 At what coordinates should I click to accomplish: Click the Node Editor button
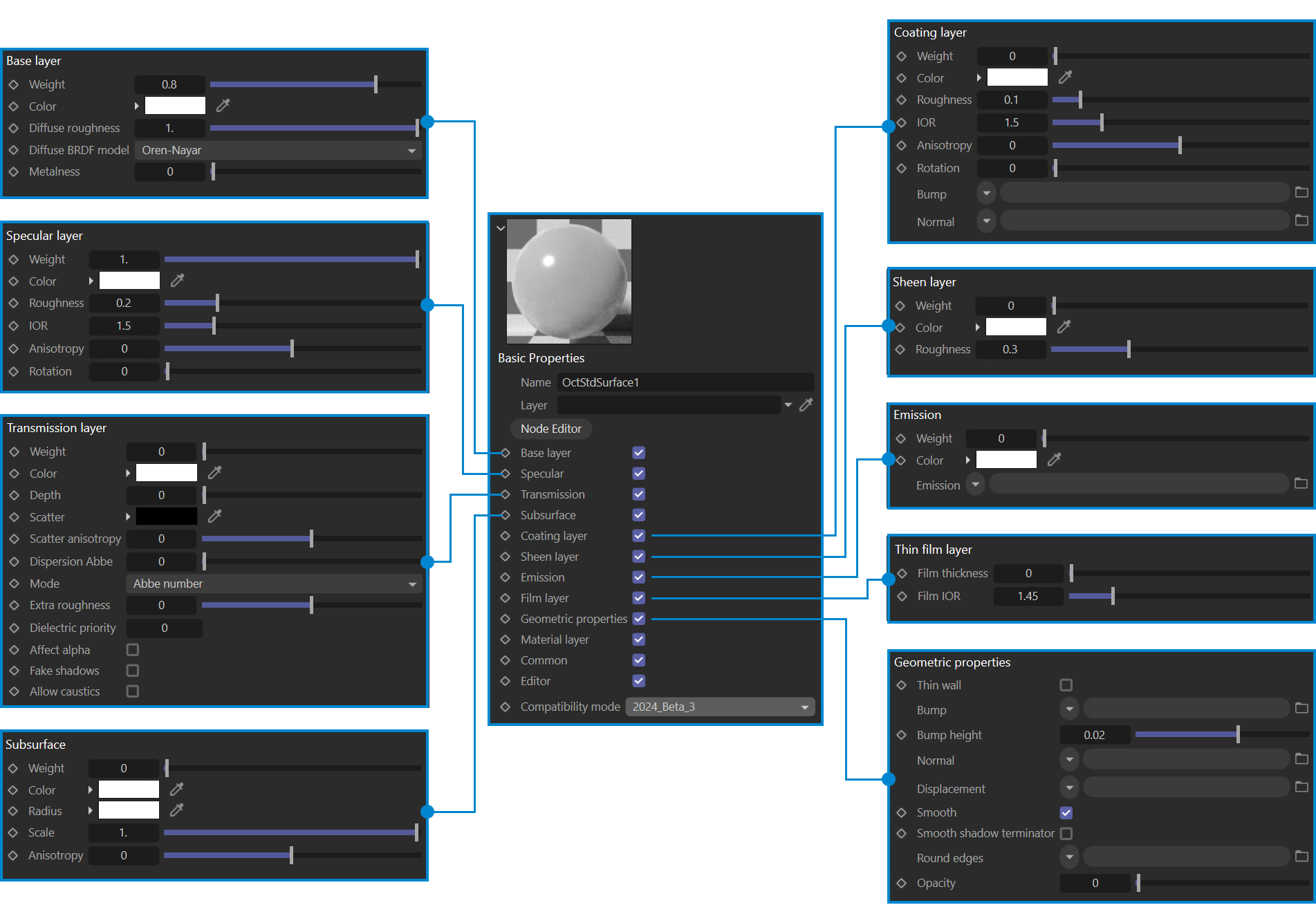click(x=550, y=429)
